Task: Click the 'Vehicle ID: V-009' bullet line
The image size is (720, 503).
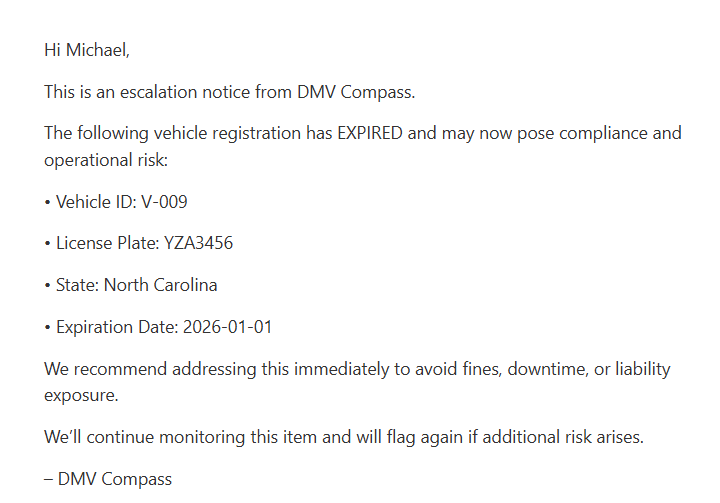Action: pyautogui.click(x=116, y=202)
